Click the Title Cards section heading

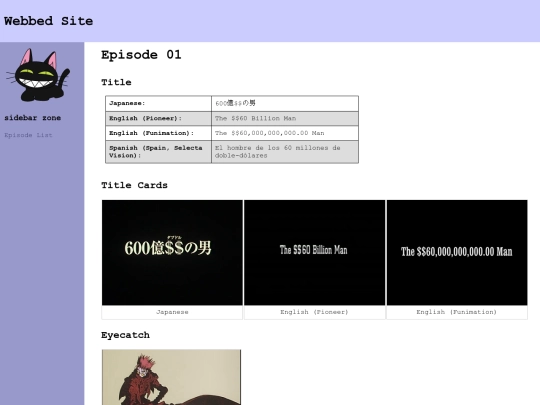click(x=134, y=185)
